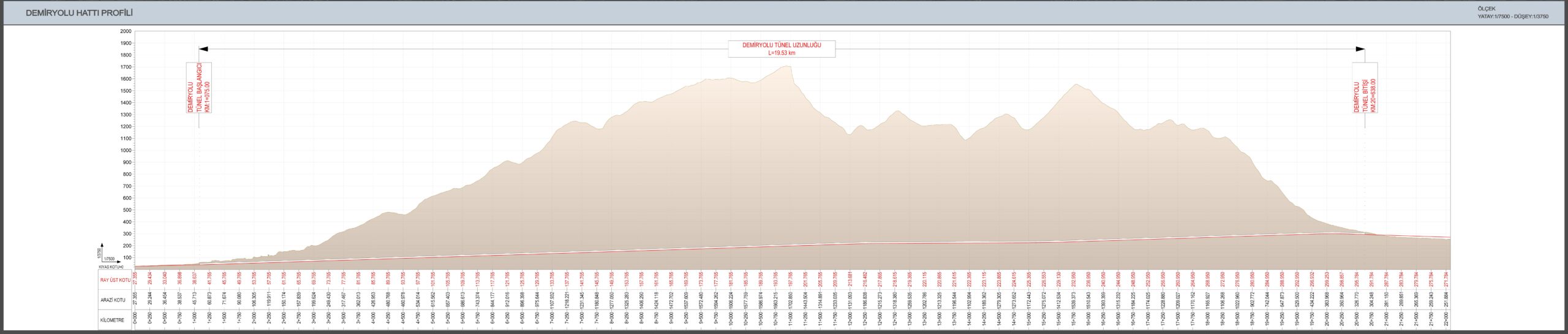Viewport: 1568px width, 334px height.
Task: Select the DEMİRYOLU TÜNEL UZUNLUĞU label box
Action: click(782, 49)
